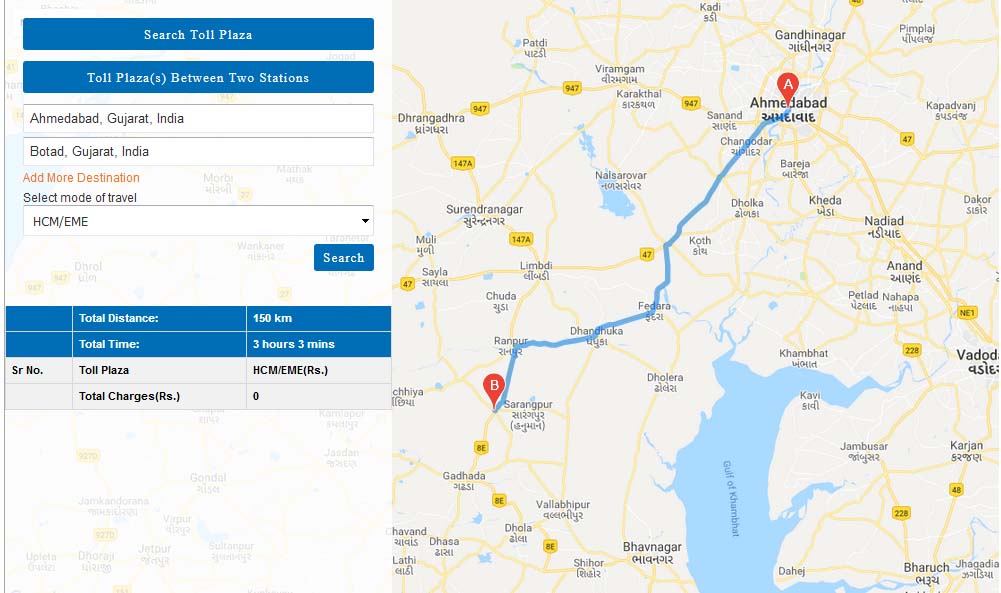Click the Ahmedabad origin input field
This screenshot has height=593, width=1001.
[199, 119]
